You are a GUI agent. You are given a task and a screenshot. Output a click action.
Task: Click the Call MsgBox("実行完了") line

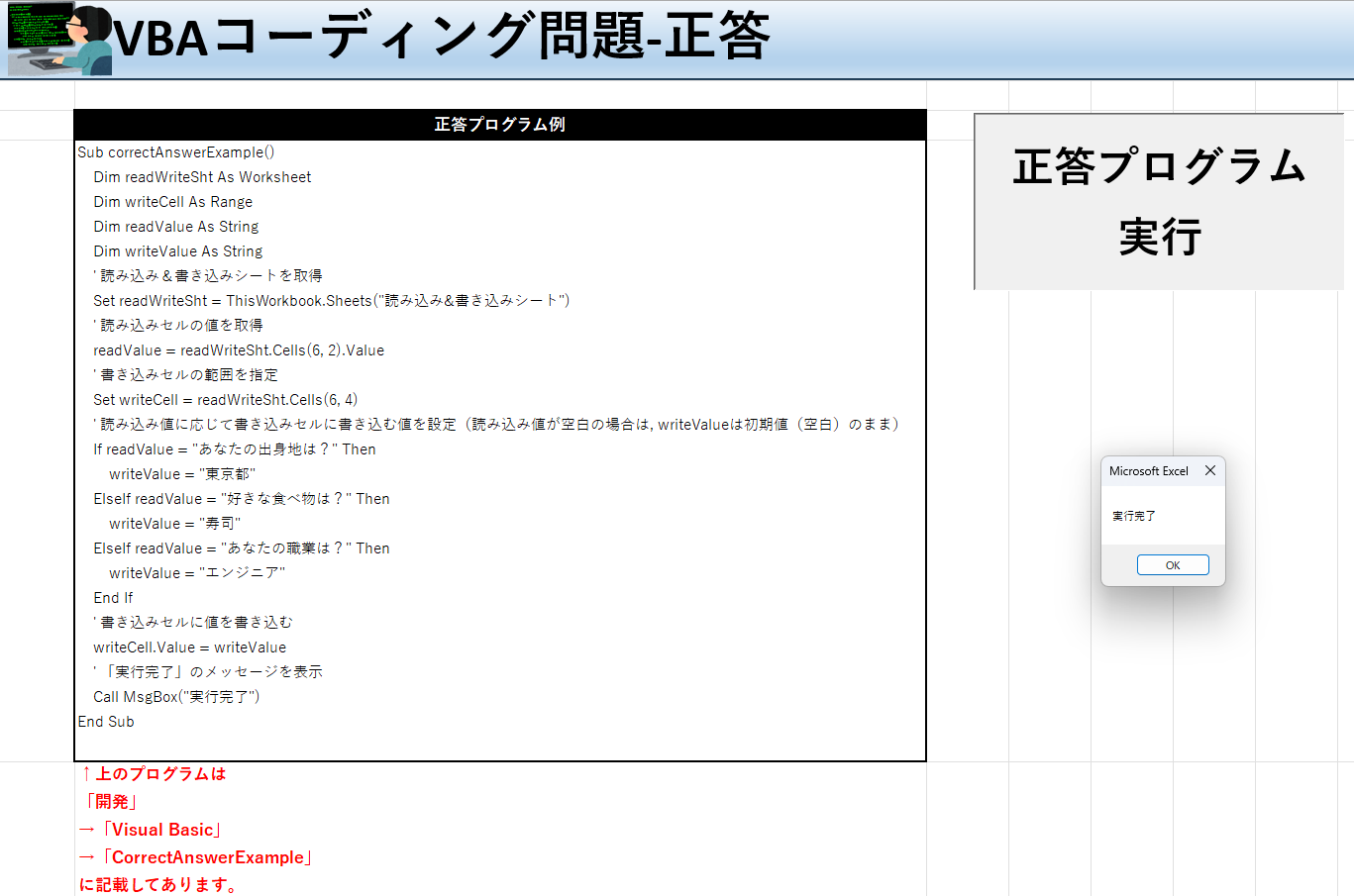176,697
